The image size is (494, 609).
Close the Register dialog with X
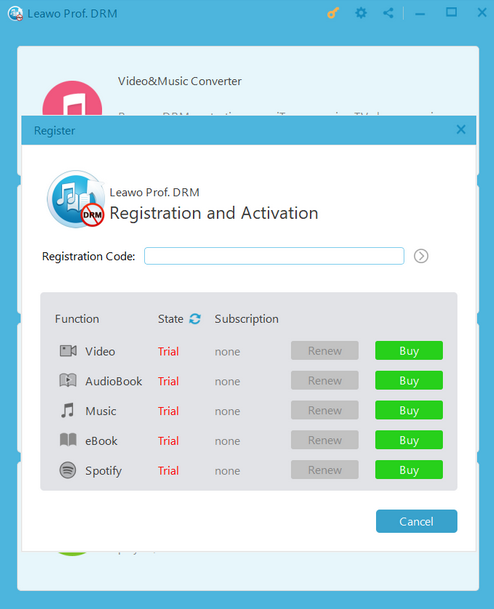[x=461, y=129]
